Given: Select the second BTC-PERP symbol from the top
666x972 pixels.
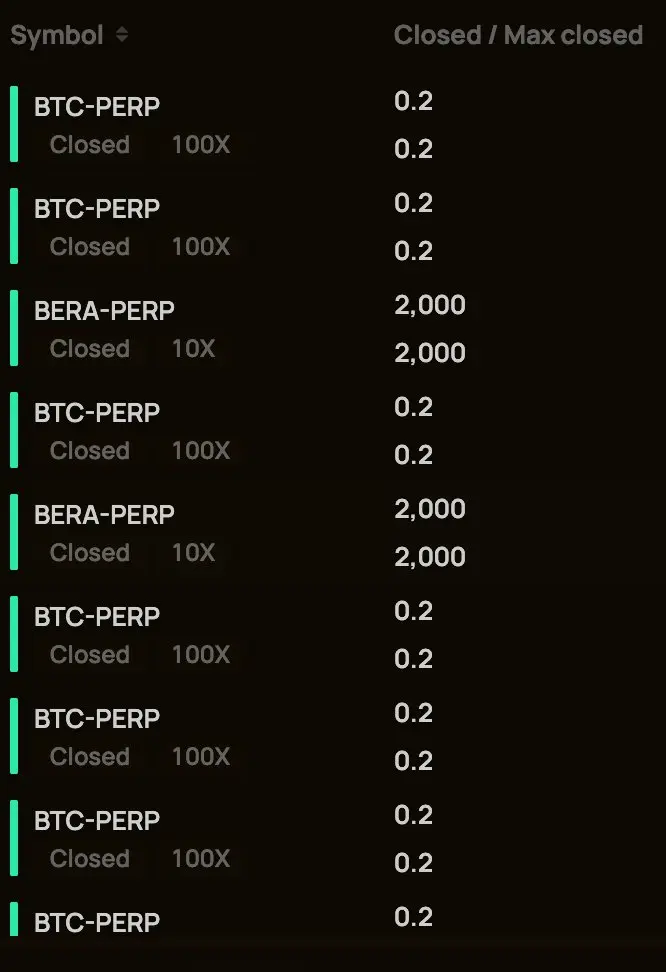Looking at the screenshot, I should click(x=97, y=209).
